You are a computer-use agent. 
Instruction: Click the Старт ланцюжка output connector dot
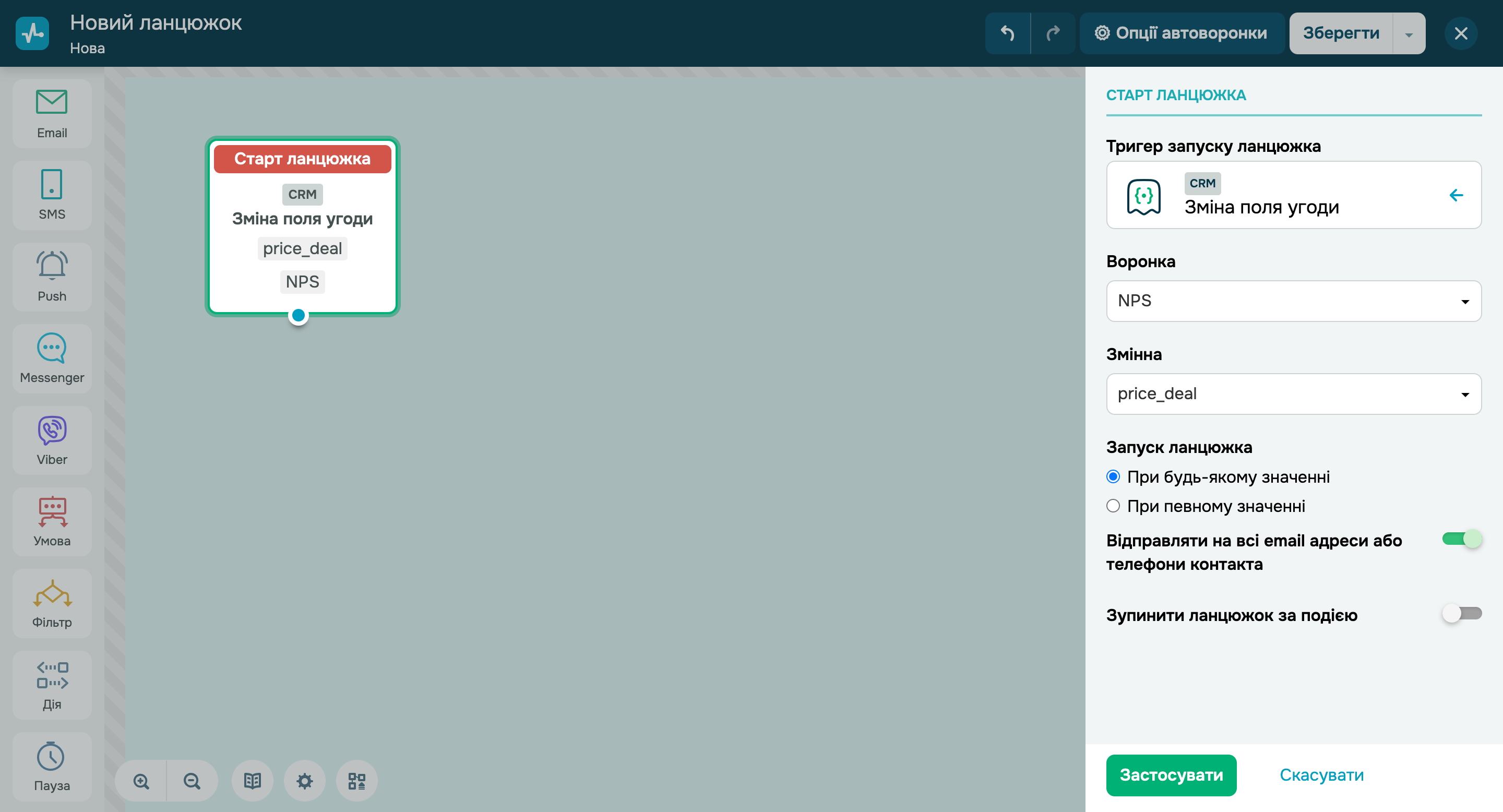coord(298,316)
